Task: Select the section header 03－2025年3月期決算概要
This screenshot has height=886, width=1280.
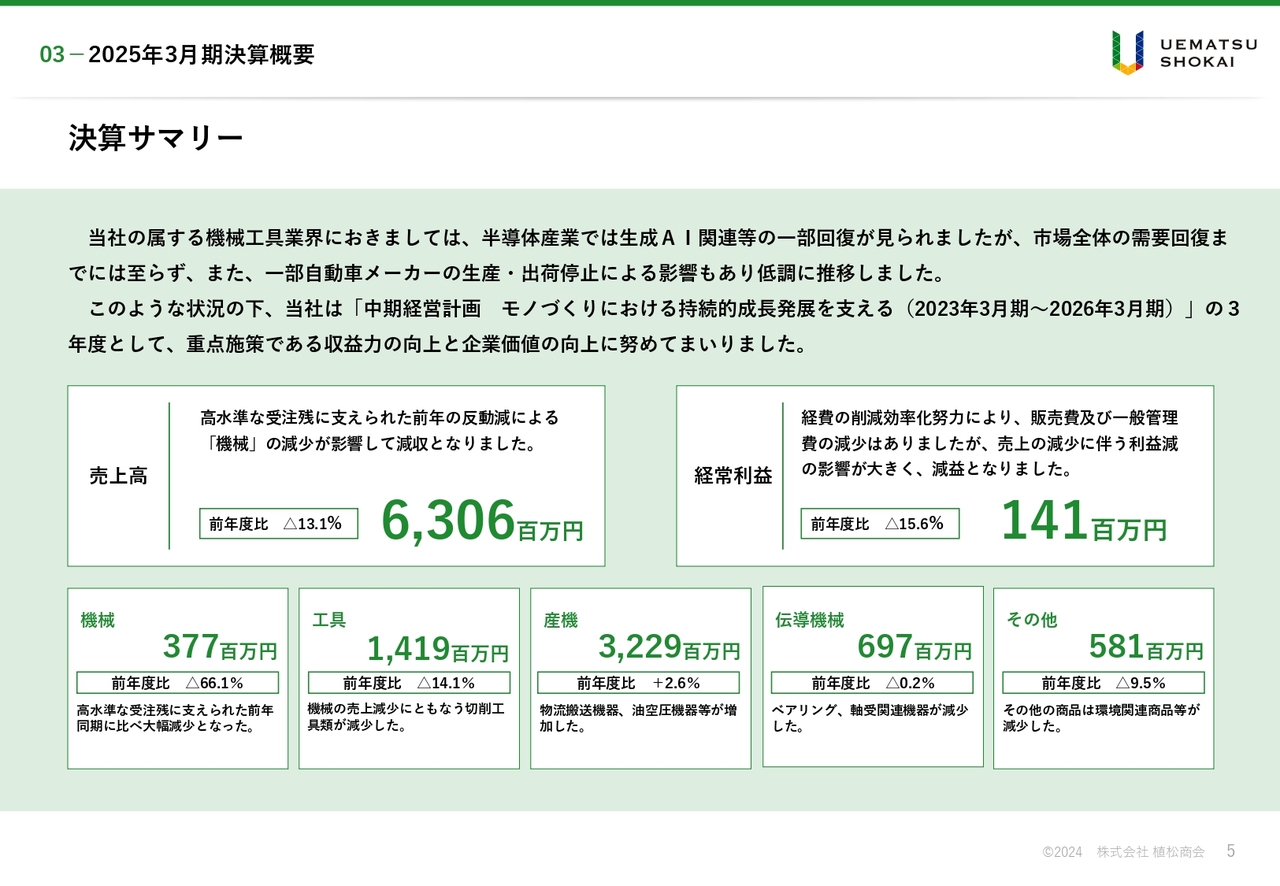Action: (x=177, y=55)
